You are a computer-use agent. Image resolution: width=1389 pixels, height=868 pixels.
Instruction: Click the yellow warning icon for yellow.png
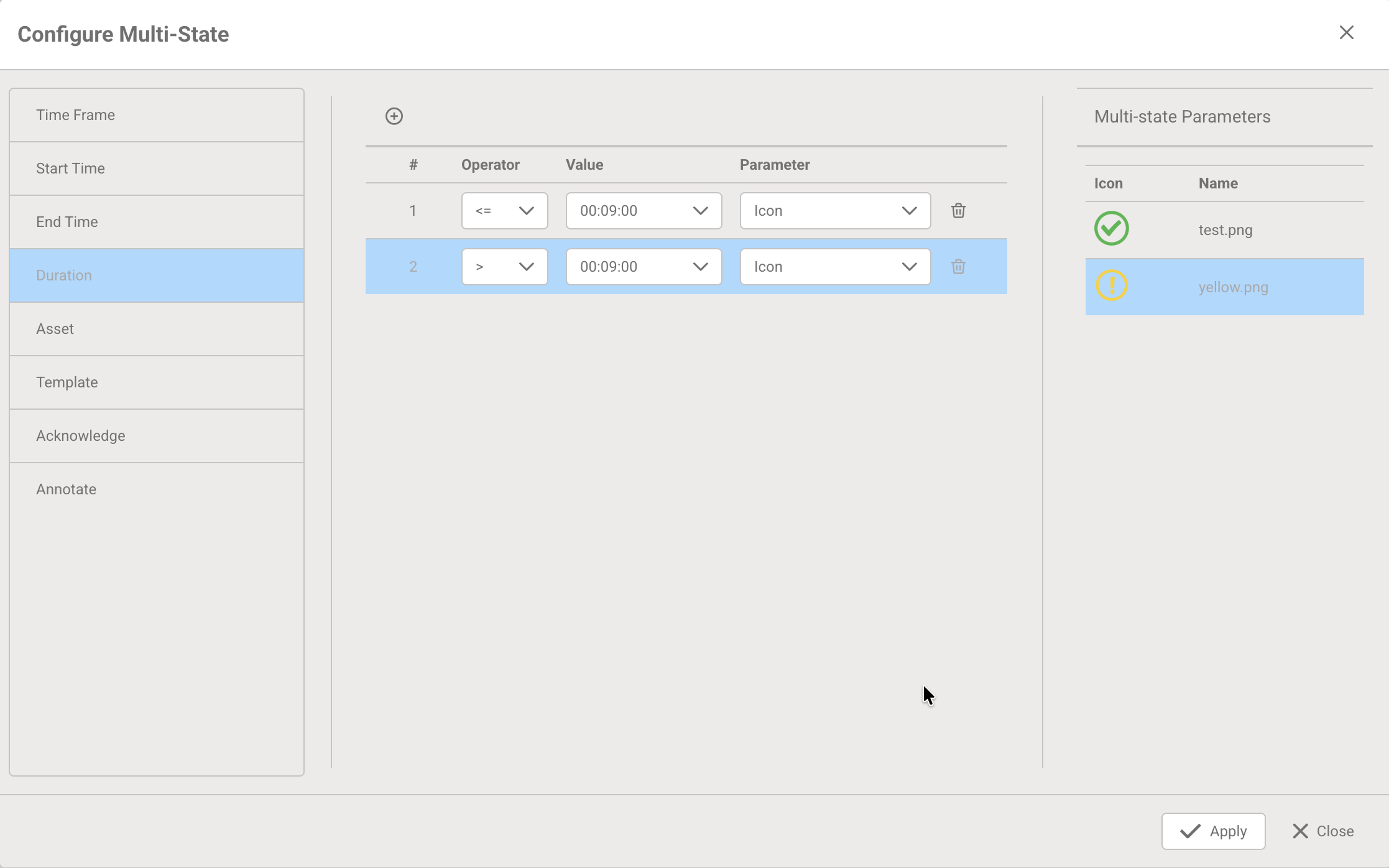(x=1111, y=286)
